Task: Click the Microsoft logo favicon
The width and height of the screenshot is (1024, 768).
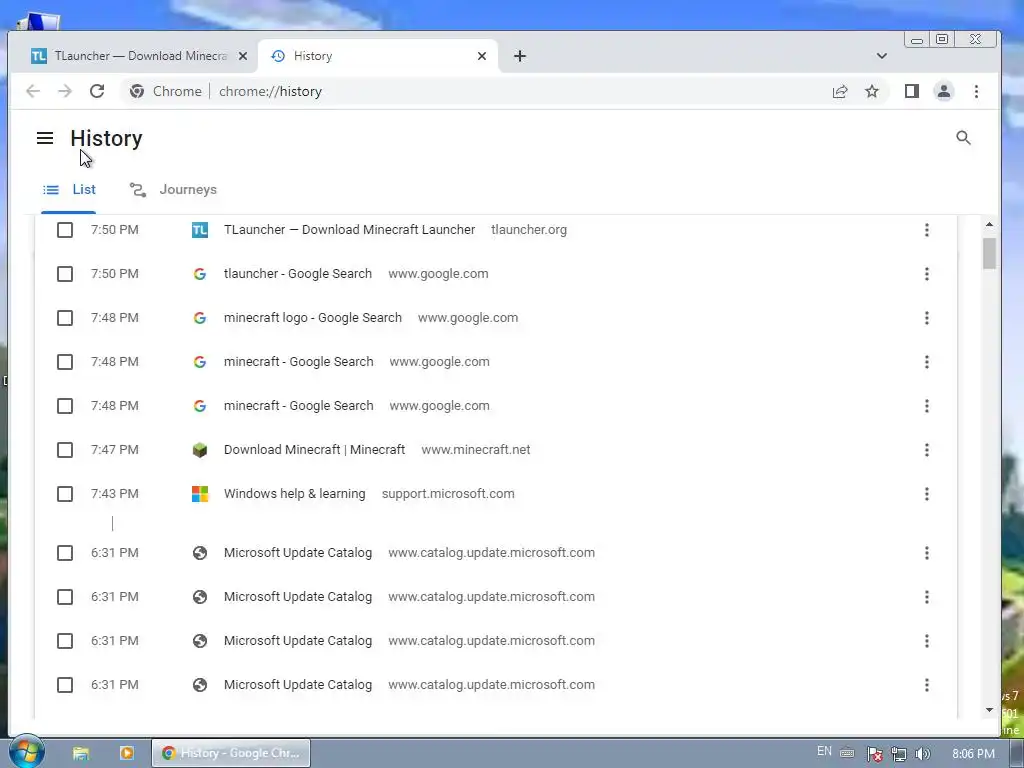Action: click(x=200, y=494)
